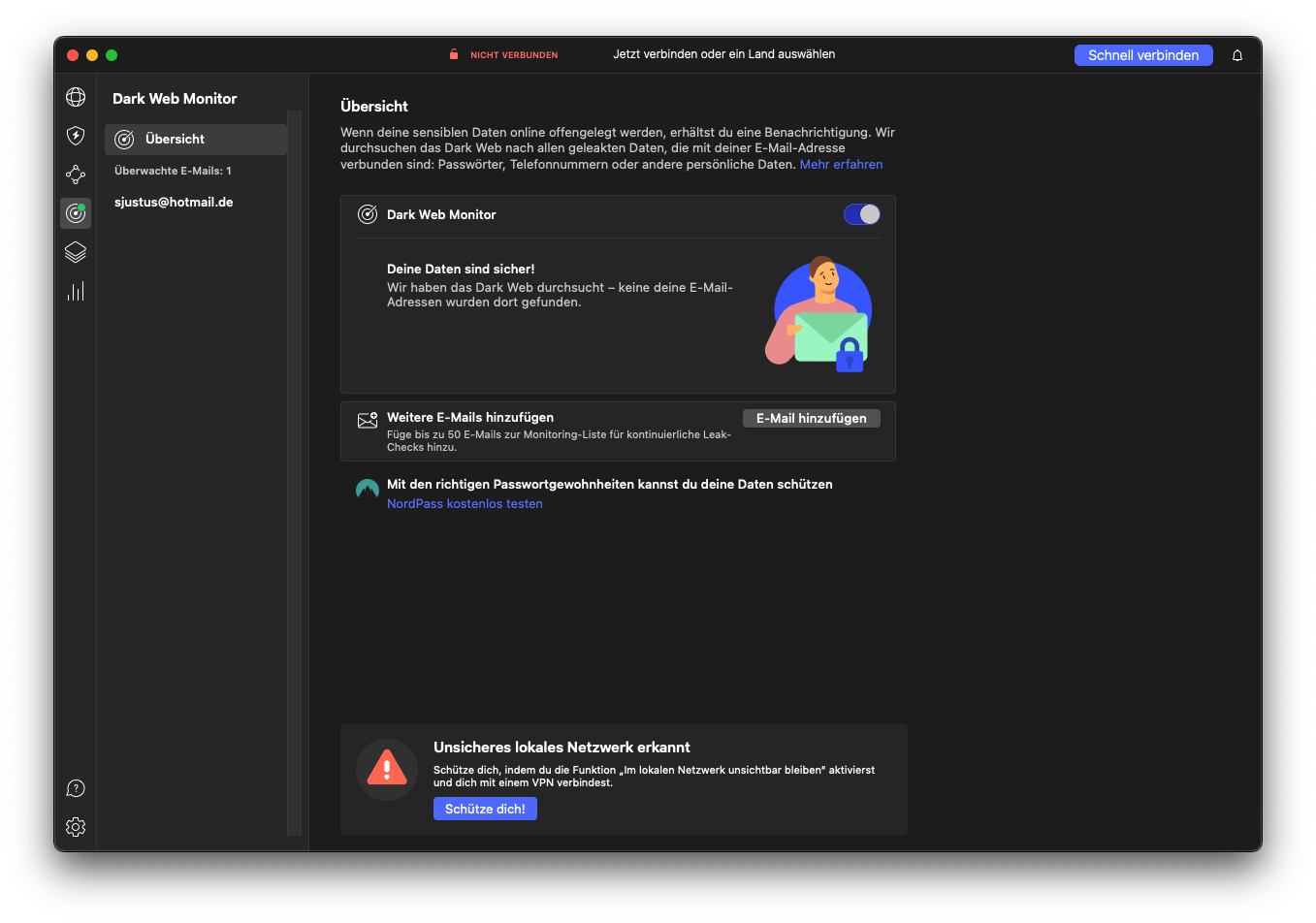
Task: Click the secure email illustration
Action: click(819, 314)
